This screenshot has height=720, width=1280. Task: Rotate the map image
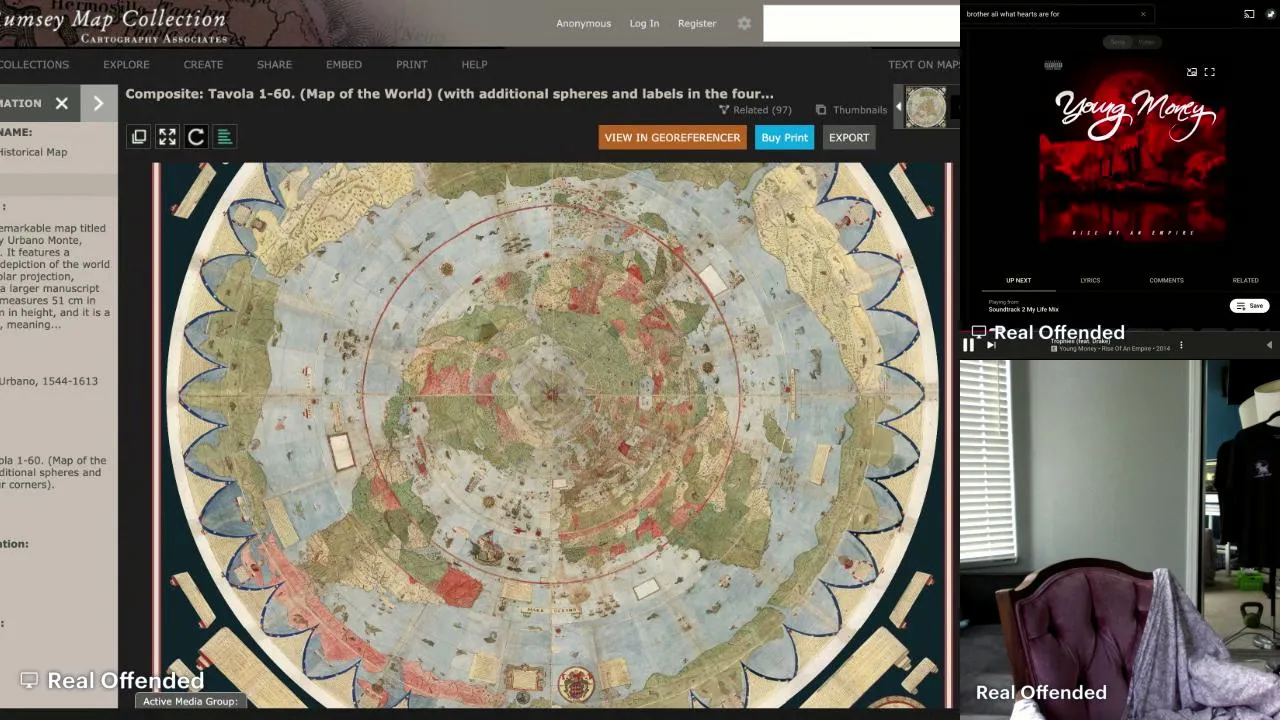point(196,137)
